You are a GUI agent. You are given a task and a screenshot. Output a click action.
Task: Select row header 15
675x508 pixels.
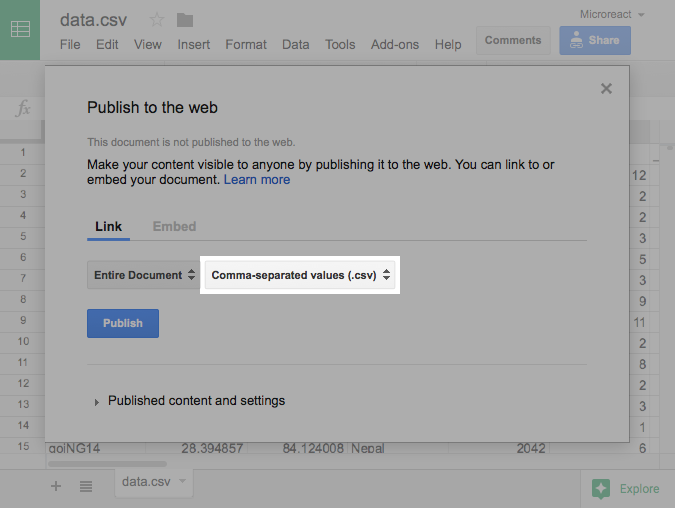(x=23, y=446)
